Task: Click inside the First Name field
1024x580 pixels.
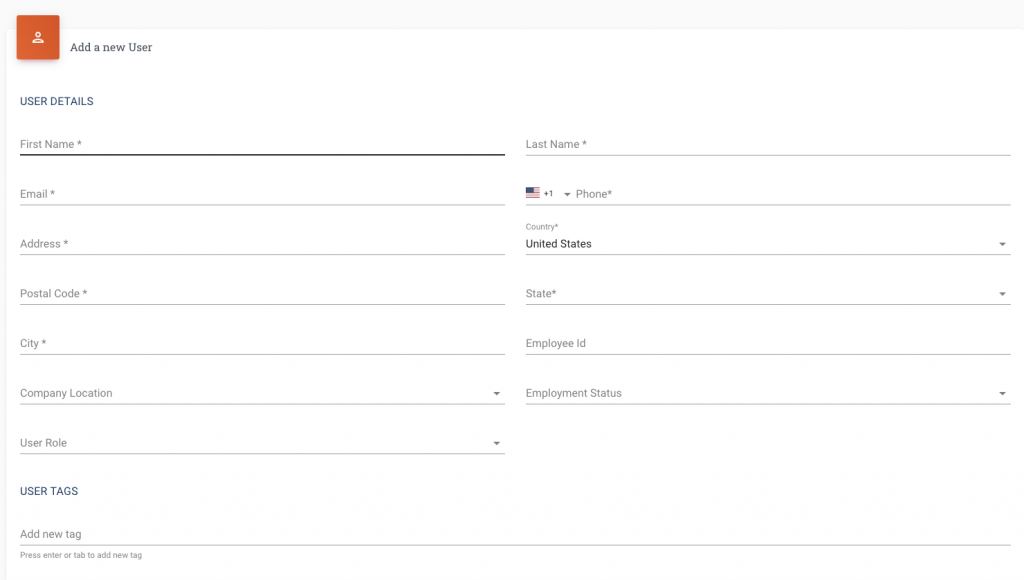Action: pos(200,144)
